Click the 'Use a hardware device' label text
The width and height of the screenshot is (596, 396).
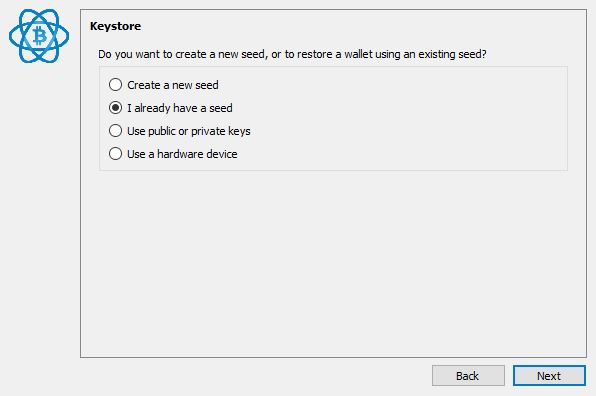[182, 154]
